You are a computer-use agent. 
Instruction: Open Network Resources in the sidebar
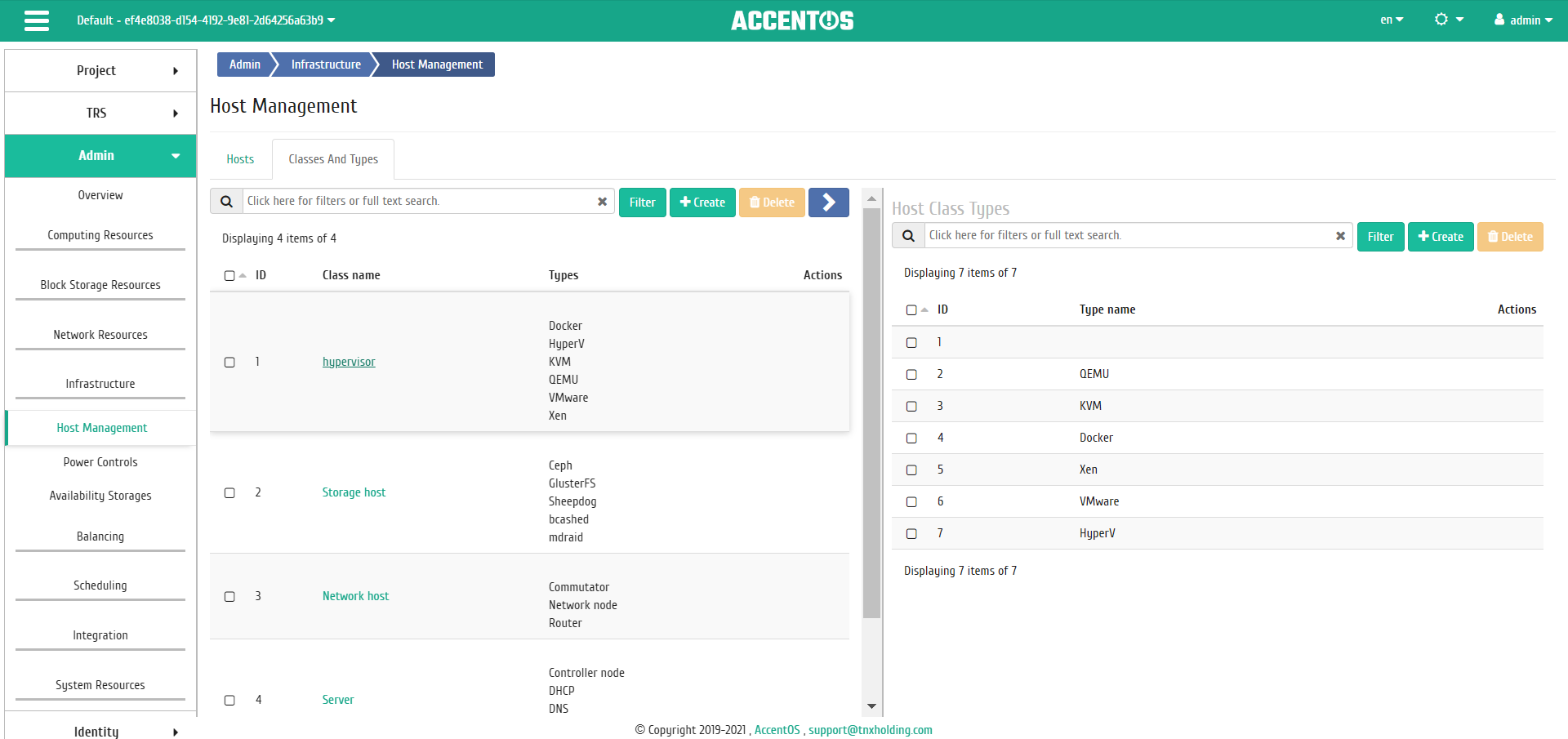point(100,335)
